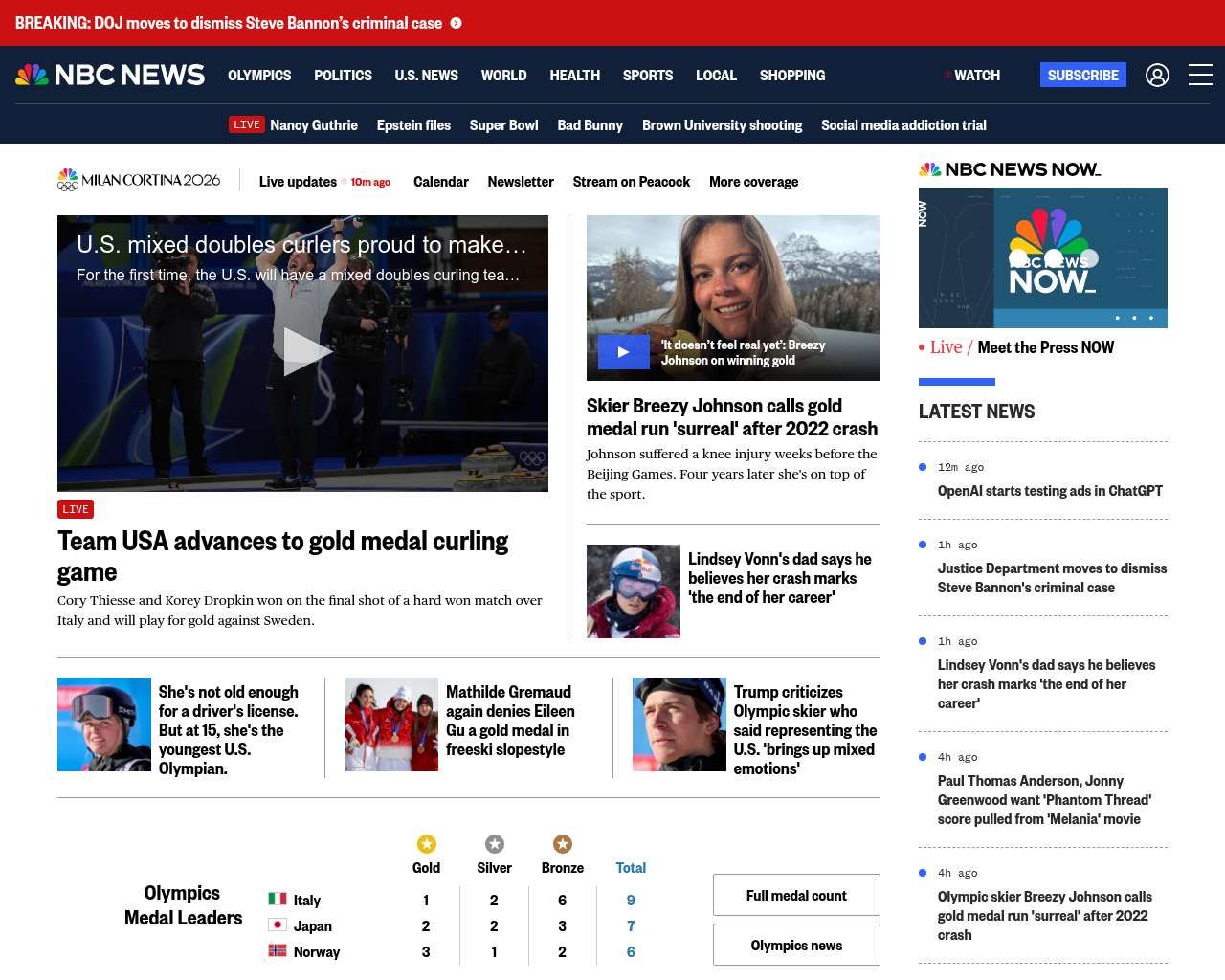Open More coverage in Olympics bar

click(x=753, y=182)
